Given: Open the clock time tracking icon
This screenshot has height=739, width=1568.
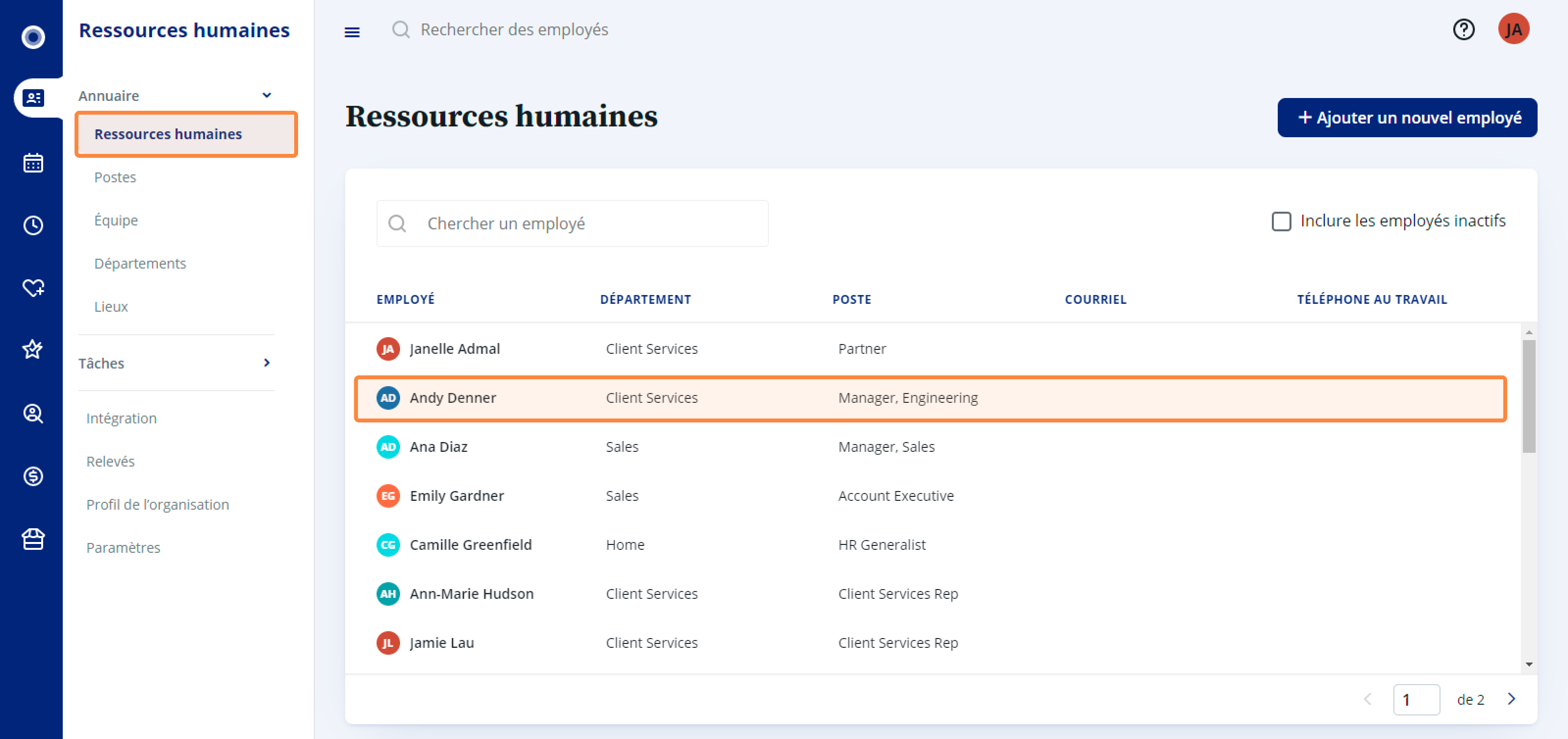Looking at the screenshot, I should 33,225.
